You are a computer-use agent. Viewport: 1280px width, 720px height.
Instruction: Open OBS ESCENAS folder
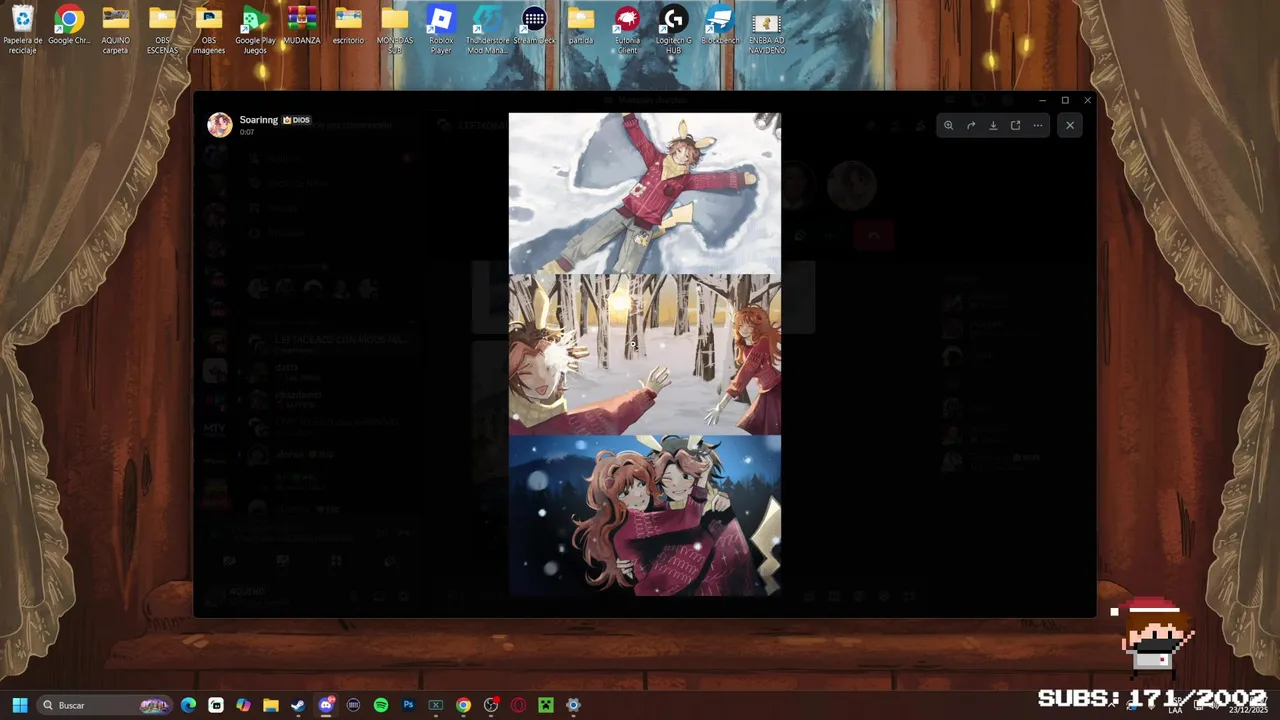tap(162, 30)
